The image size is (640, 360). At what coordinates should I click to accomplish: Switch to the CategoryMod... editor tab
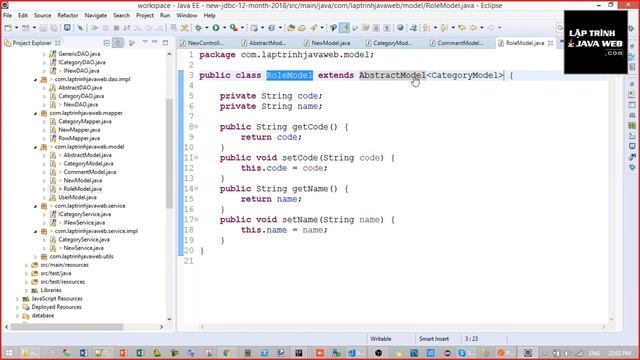(389, 43)
